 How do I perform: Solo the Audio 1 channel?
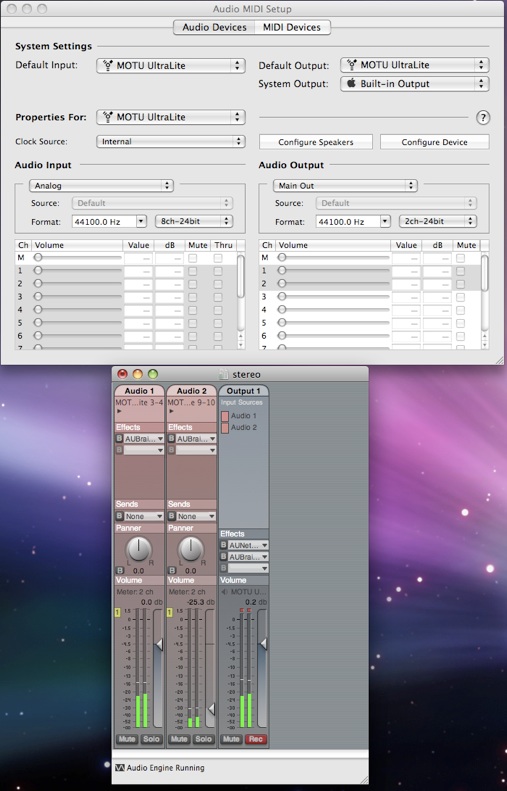pyautogui.click(x=151, y=739)
